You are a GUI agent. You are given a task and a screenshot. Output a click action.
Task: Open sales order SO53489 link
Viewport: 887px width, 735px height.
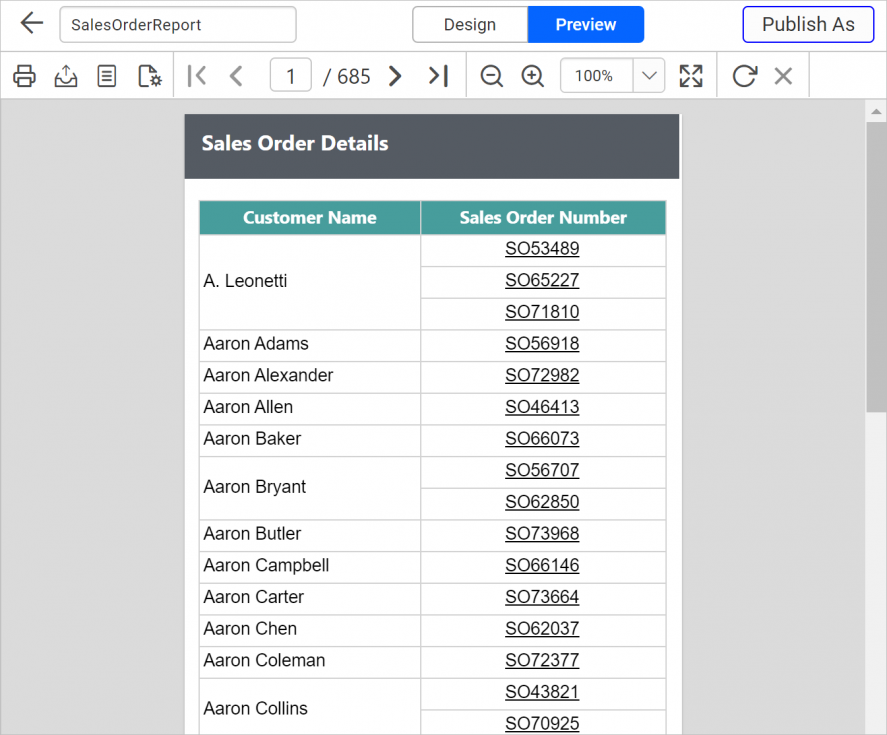coord(542,248)
